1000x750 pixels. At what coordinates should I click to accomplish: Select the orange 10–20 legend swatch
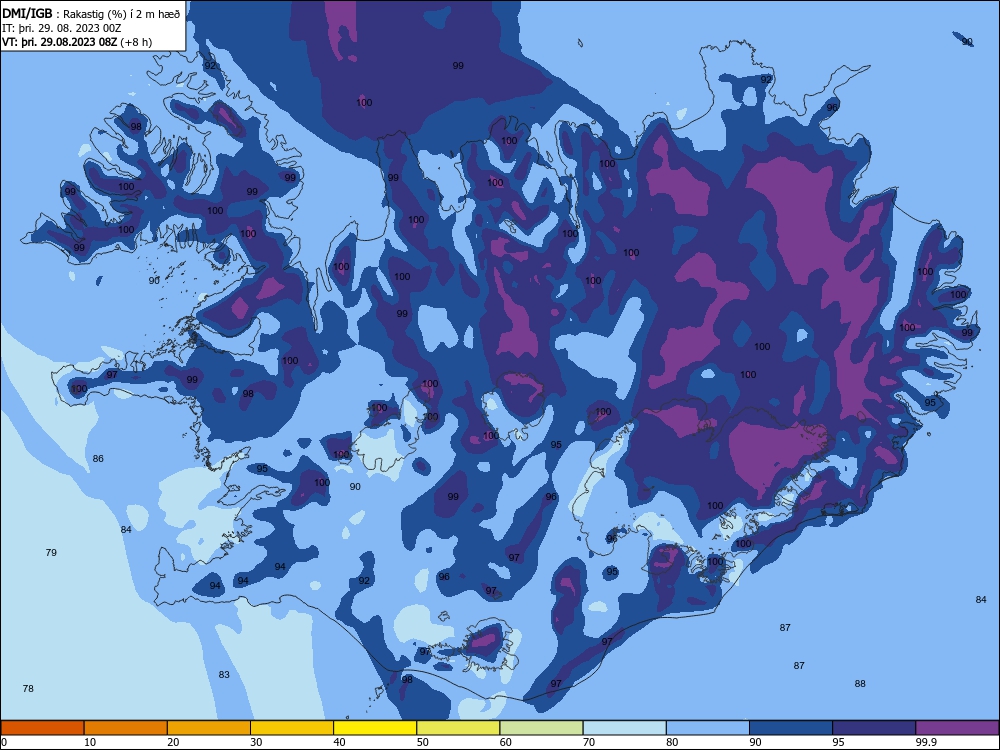point(126,728)
